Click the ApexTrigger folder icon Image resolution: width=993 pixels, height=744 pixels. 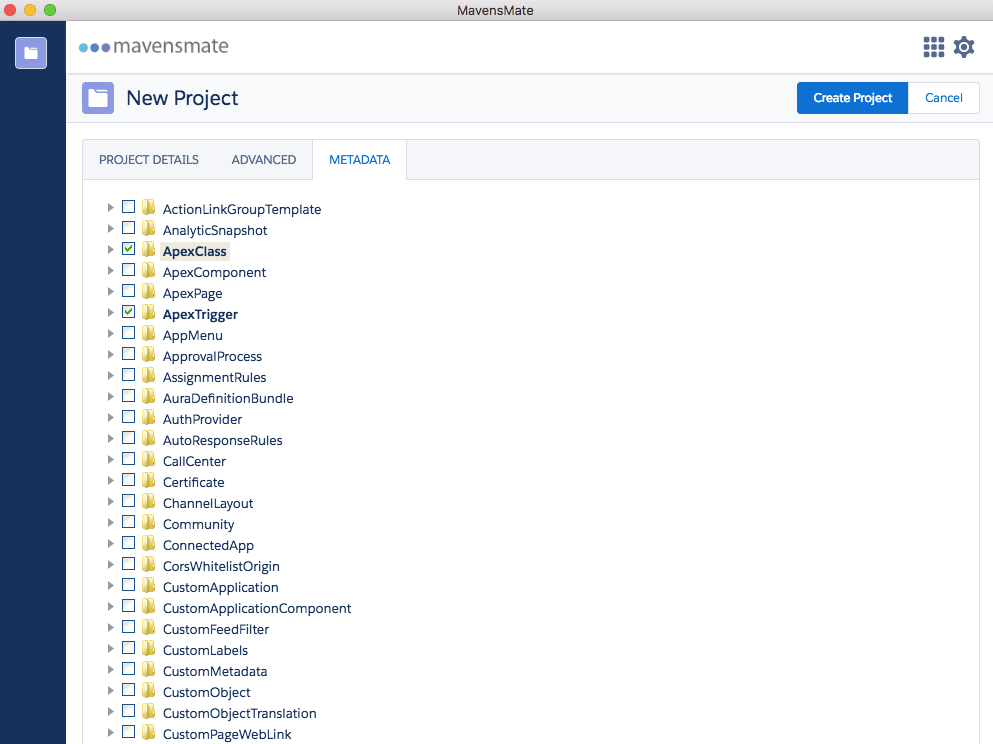pos(148,312)
